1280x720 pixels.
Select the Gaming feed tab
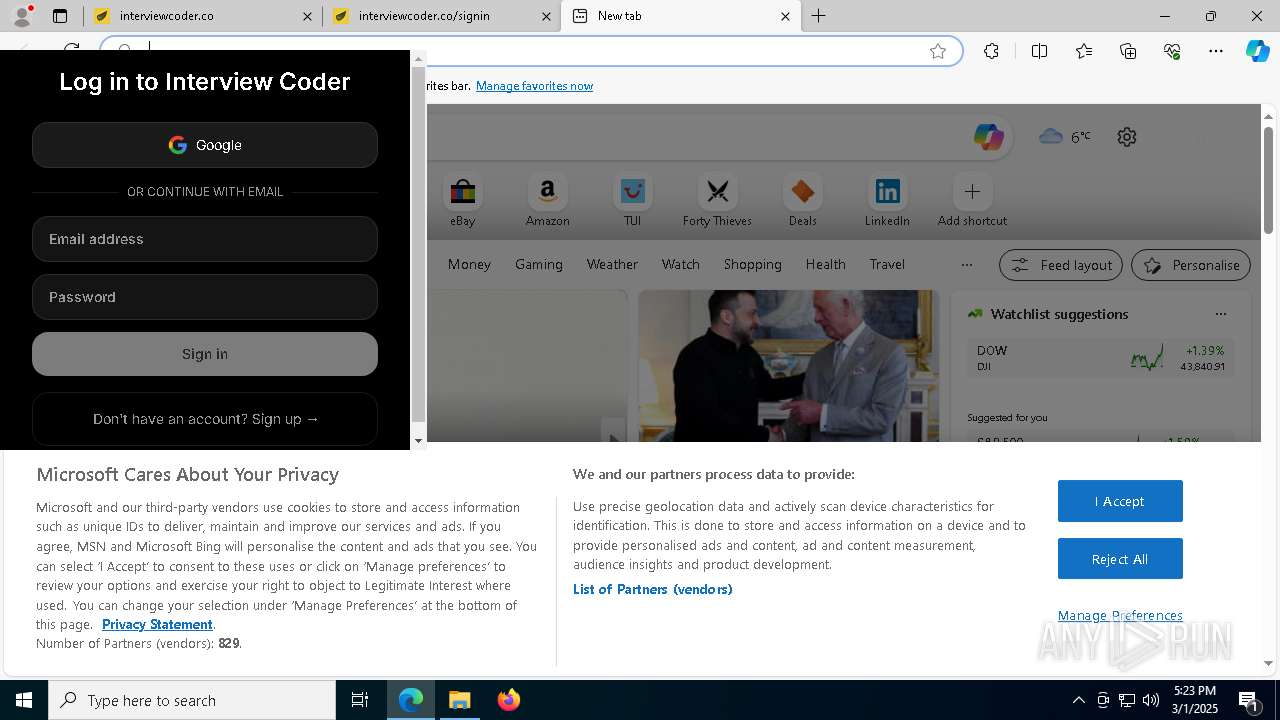click(x=539, y=264)
